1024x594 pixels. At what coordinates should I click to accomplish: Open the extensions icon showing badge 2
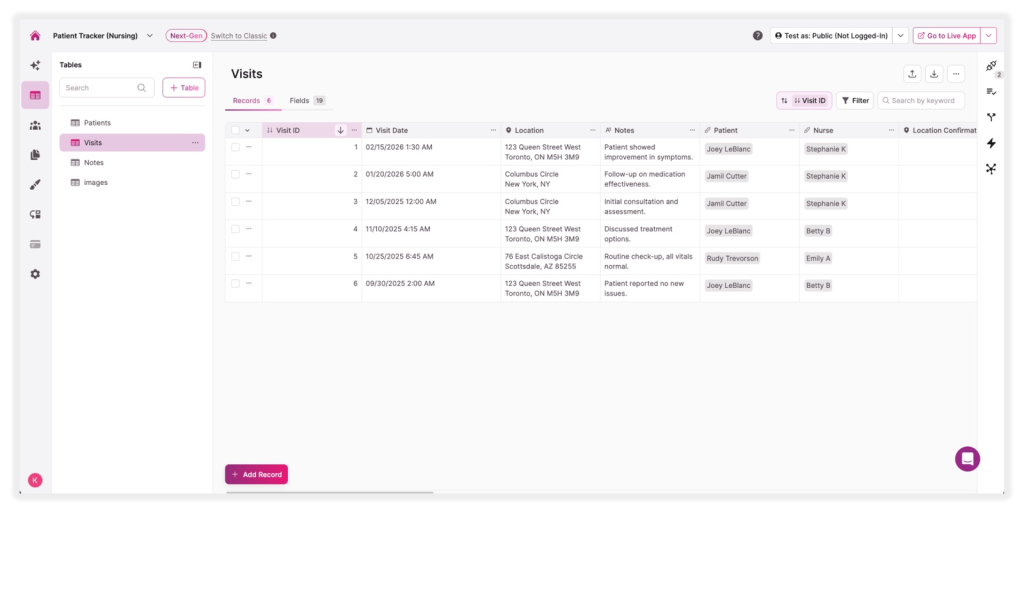point(989,66)
